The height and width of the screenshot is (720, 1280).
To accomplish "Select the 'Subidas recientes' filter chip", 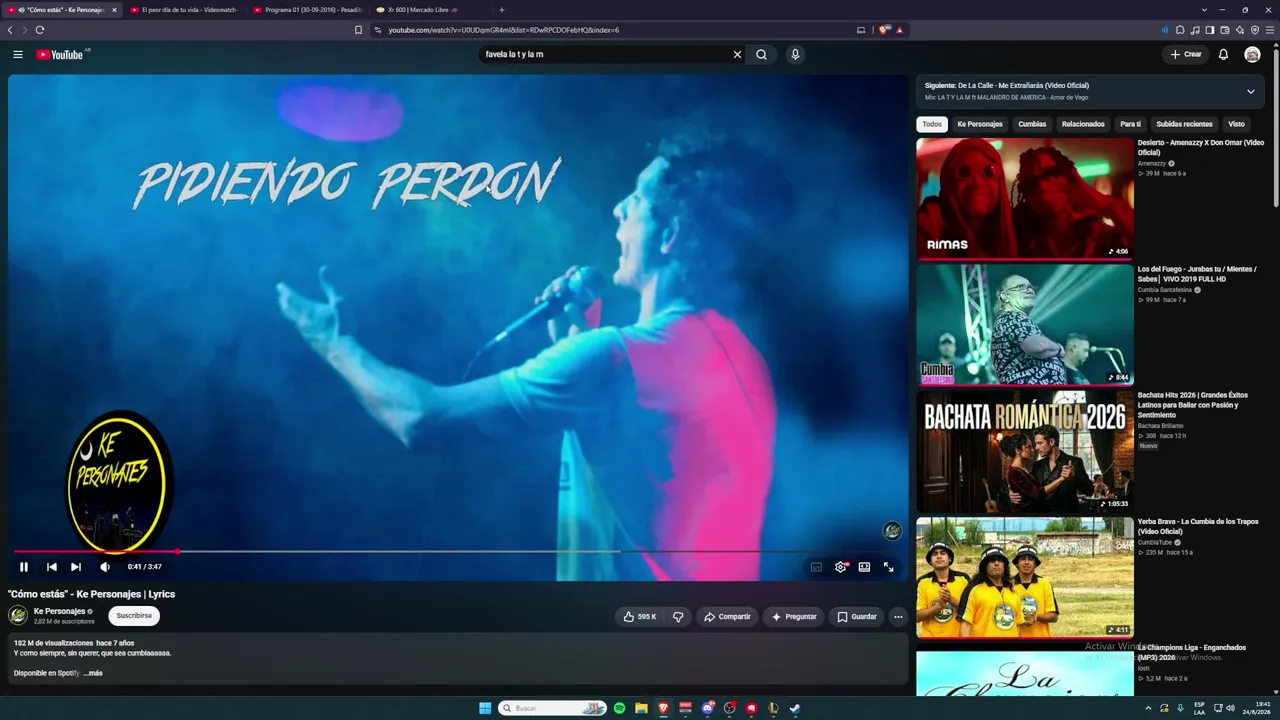I will 1184,124.
